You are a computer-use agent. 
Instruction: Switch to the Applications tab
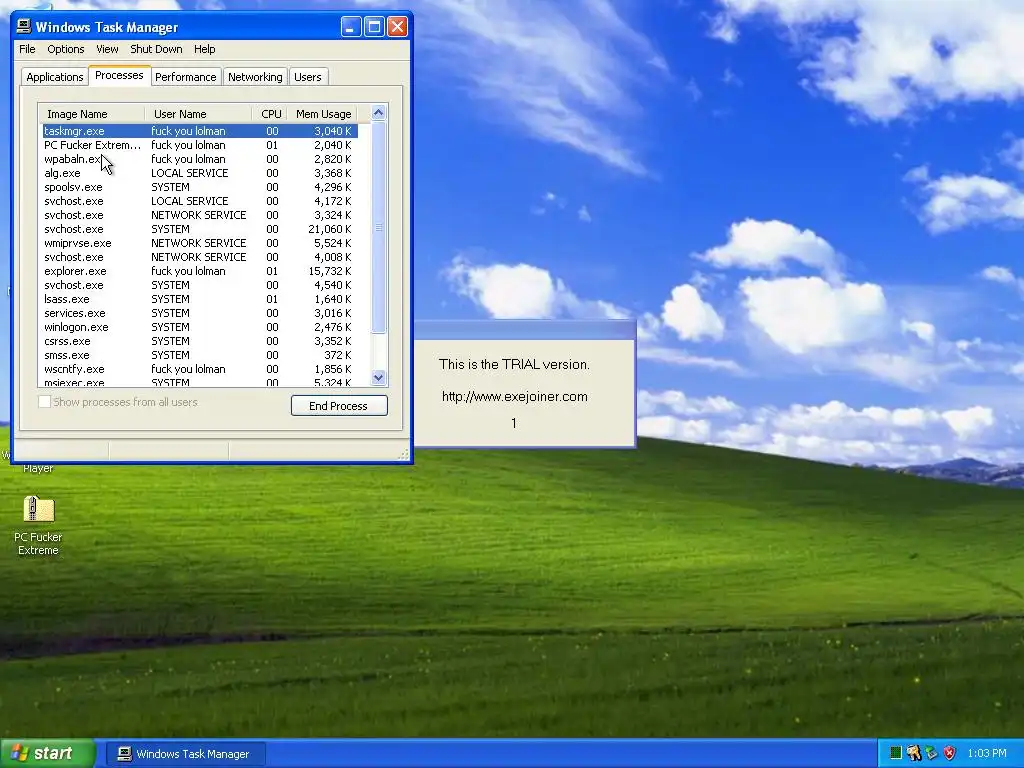point(55,76)
